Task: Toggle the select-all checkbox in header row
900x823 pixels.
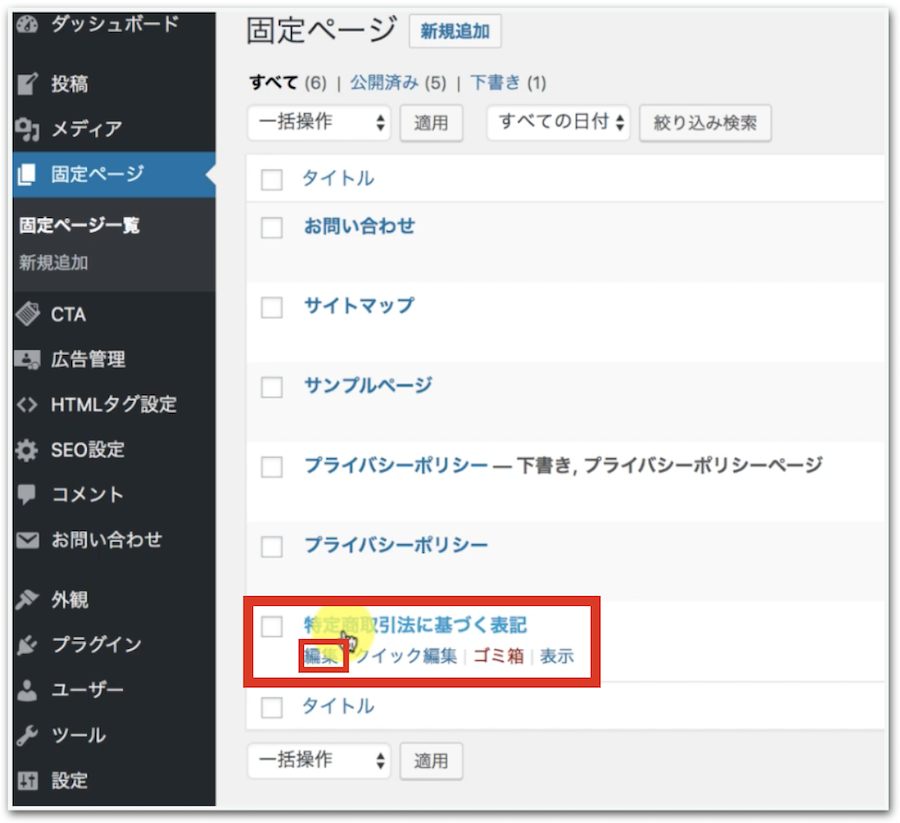Action: pyautogui.click(x=272, y=180)
